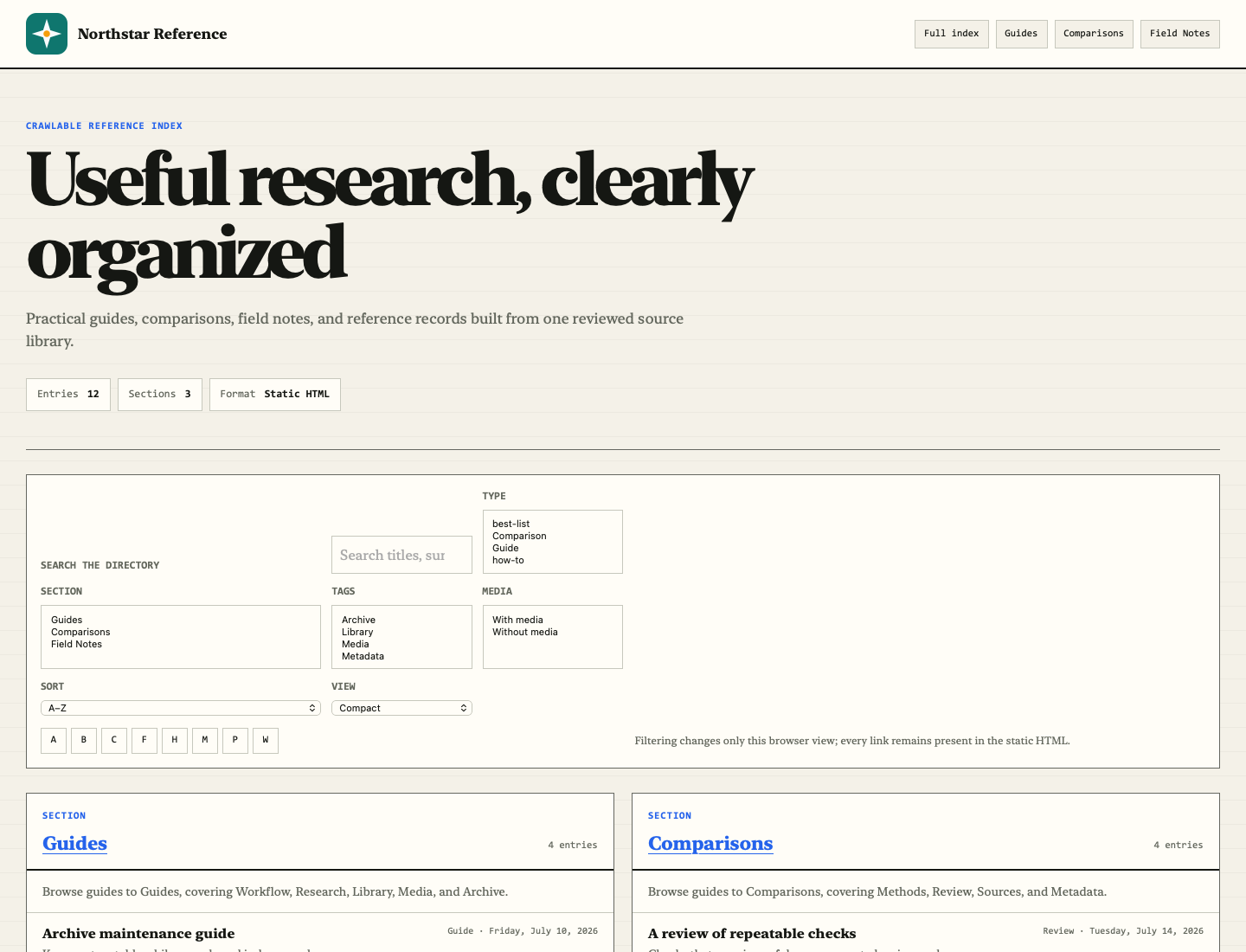This screenshot has height=952, width=1246.
Task: Select the Library tag
Action: click(x=401, y=632)
